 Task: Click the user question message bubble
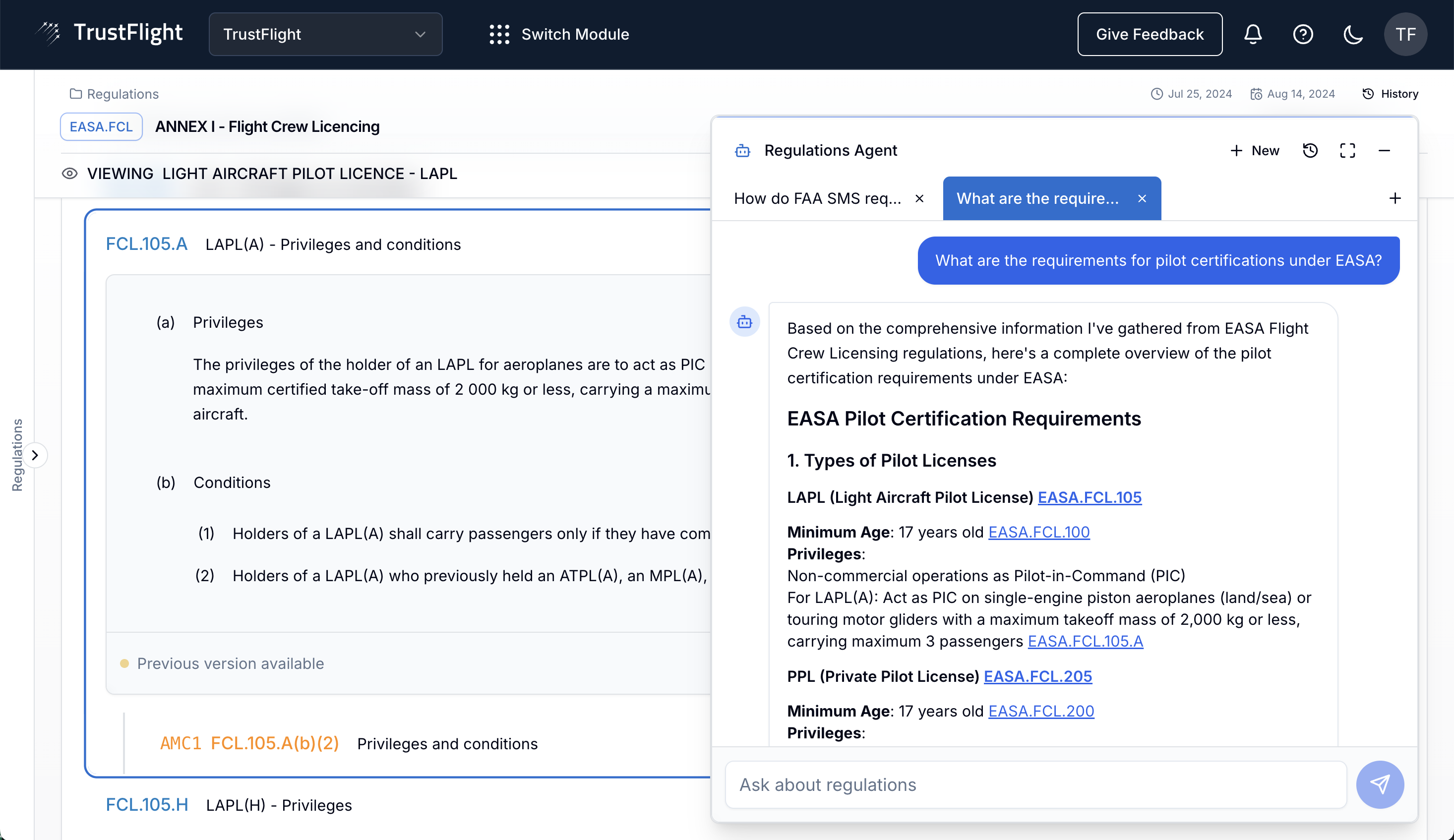[x=1158, y=260]
